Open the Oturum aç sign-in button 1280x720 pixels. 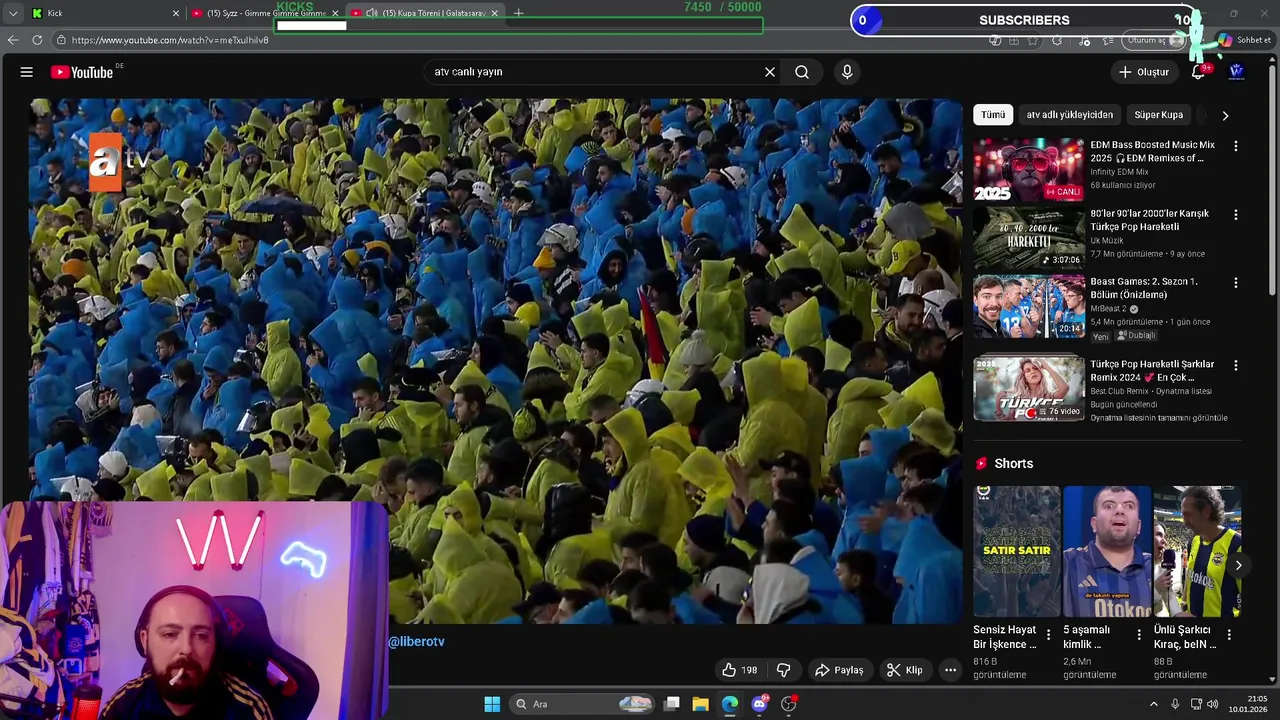pos(1154,40)
